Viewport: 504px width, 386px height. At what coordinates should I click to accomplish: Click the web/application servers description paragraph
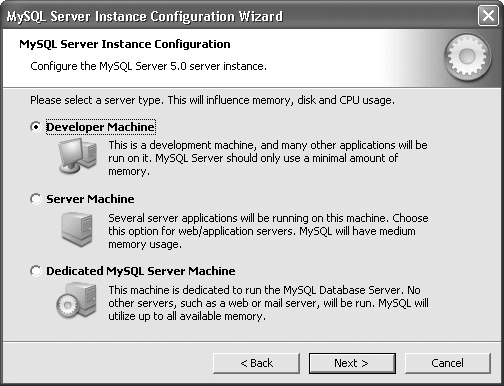click(268, 231)
